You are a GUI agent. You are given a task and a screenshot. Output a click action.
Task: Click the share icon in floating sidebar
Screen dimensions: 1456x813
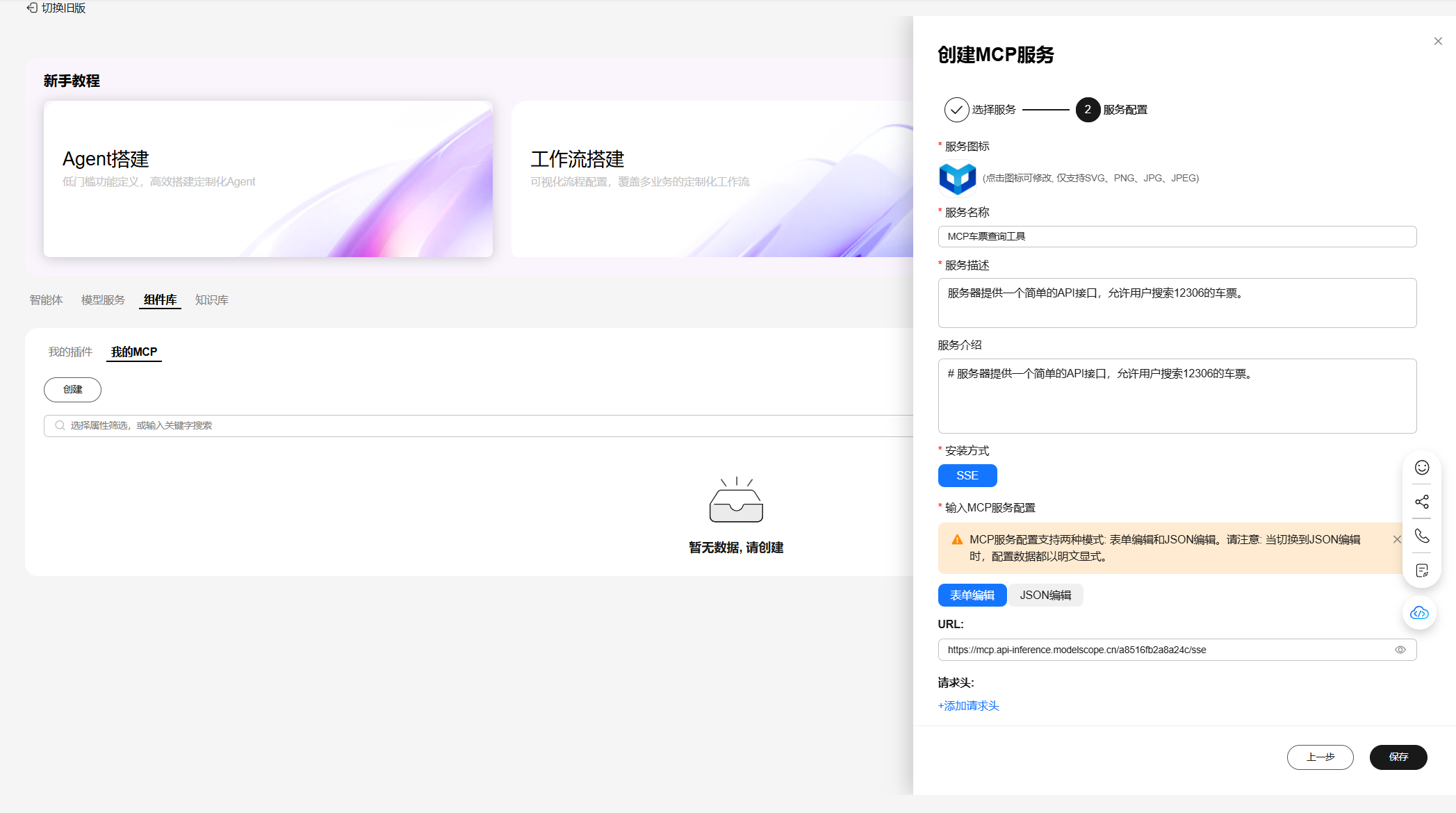(x=1421, y=502)
